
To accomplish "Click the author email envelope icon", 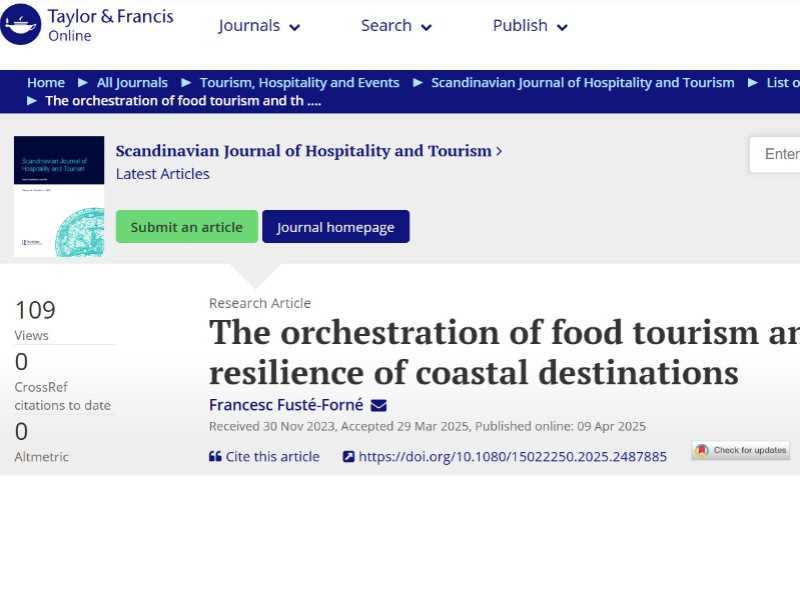I will click(x=378, y=405).
